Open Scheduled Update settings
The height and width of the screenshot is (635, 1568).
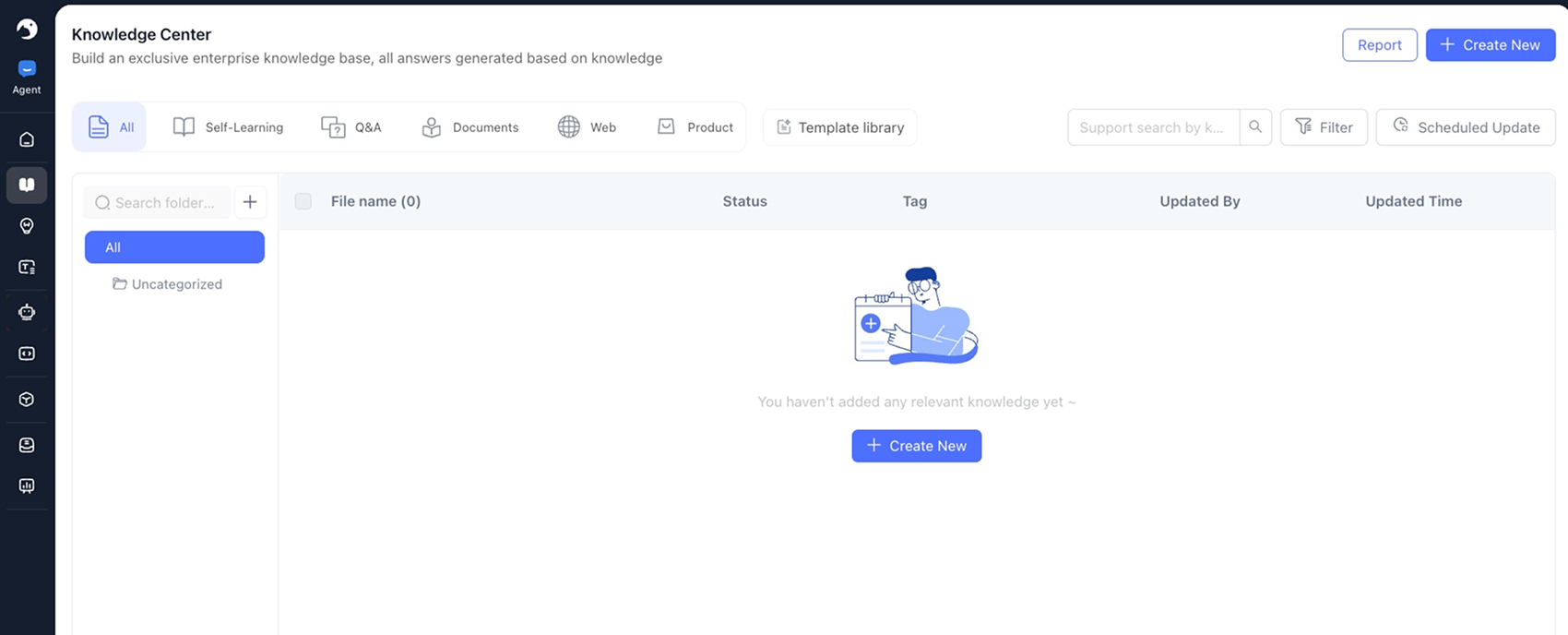(1466, 127)
